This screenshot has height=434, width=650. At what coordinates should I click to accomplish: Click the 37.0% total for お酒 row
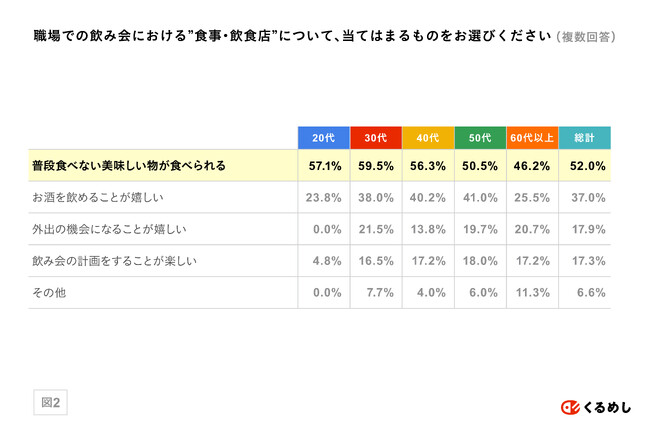tap(585, 197)
